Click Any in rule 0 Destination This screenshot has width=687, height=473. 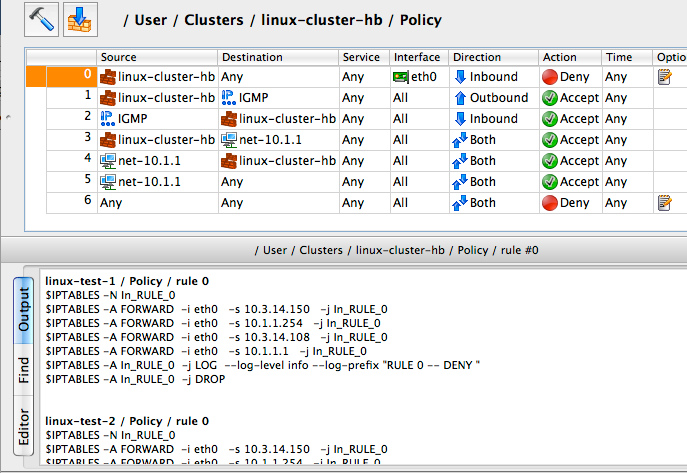(x=232, y=77)
